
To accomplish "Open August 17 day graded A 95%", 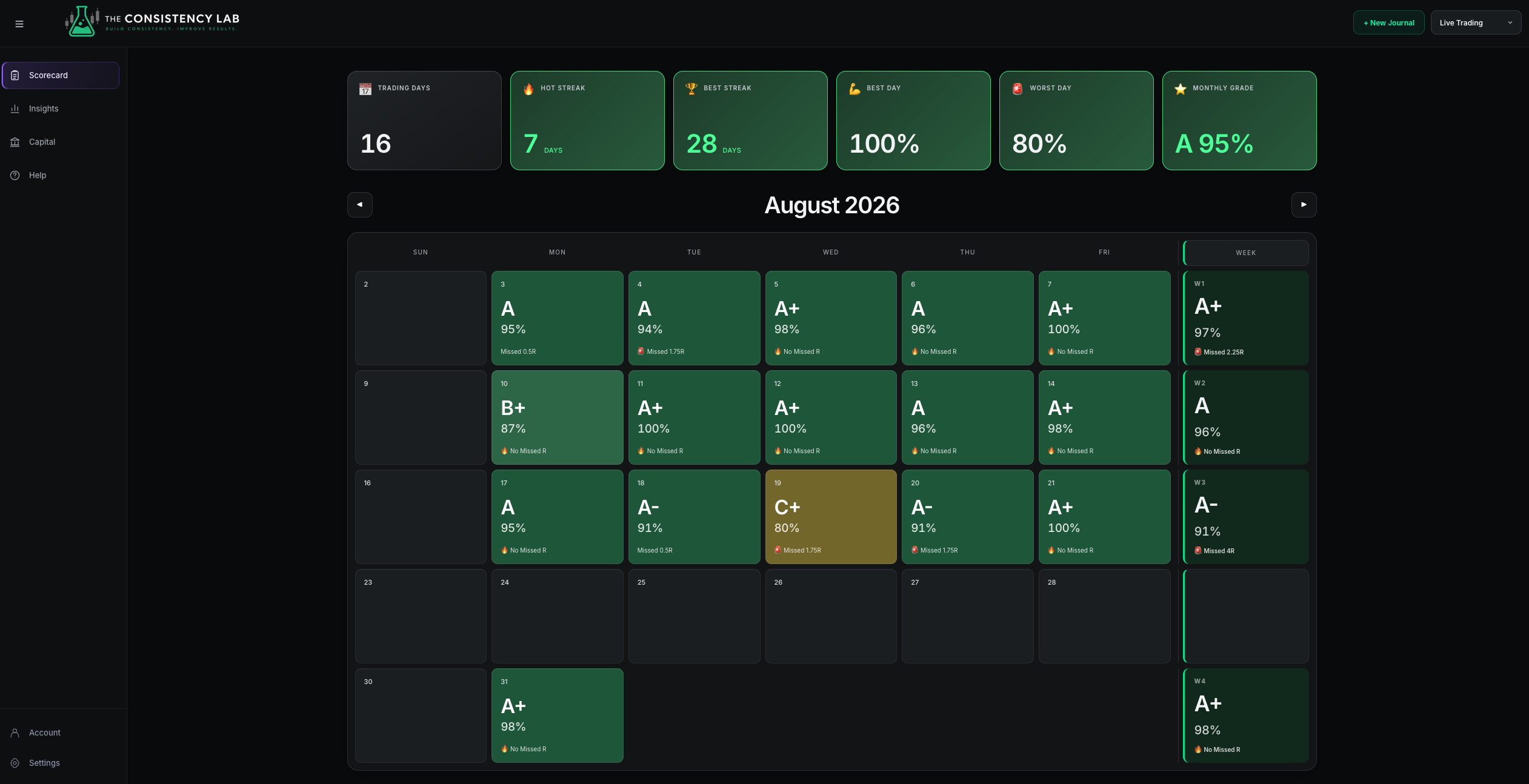I will coord(557,517).
